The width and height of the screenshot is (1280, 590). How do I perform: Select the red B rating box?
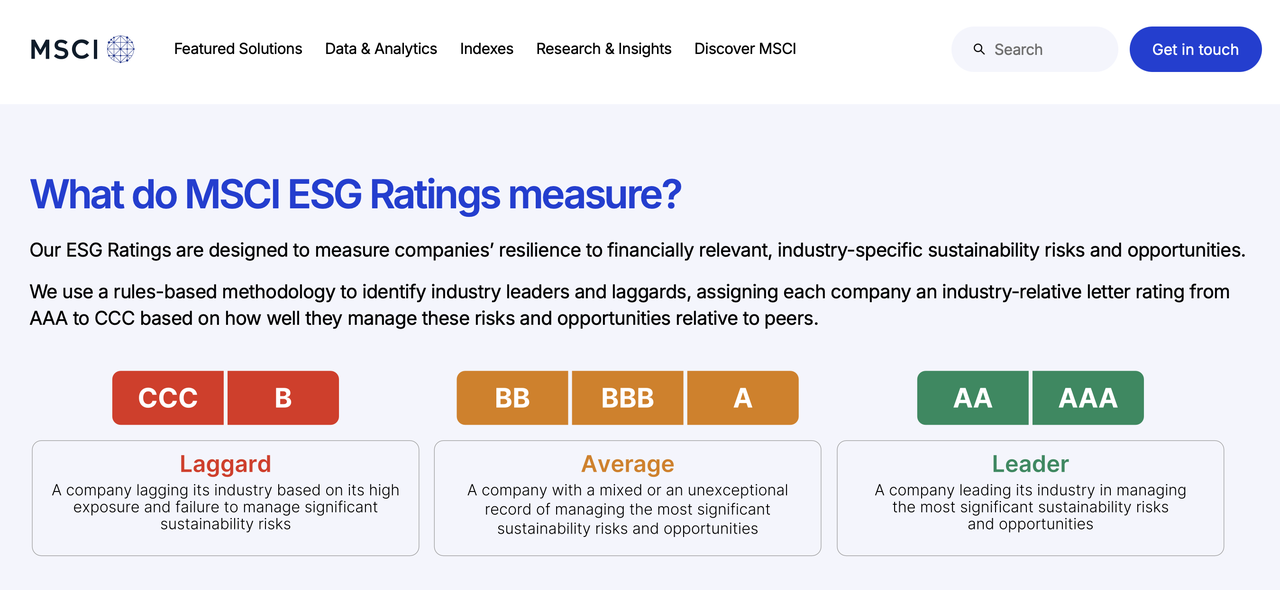click(x=283, y=398)
